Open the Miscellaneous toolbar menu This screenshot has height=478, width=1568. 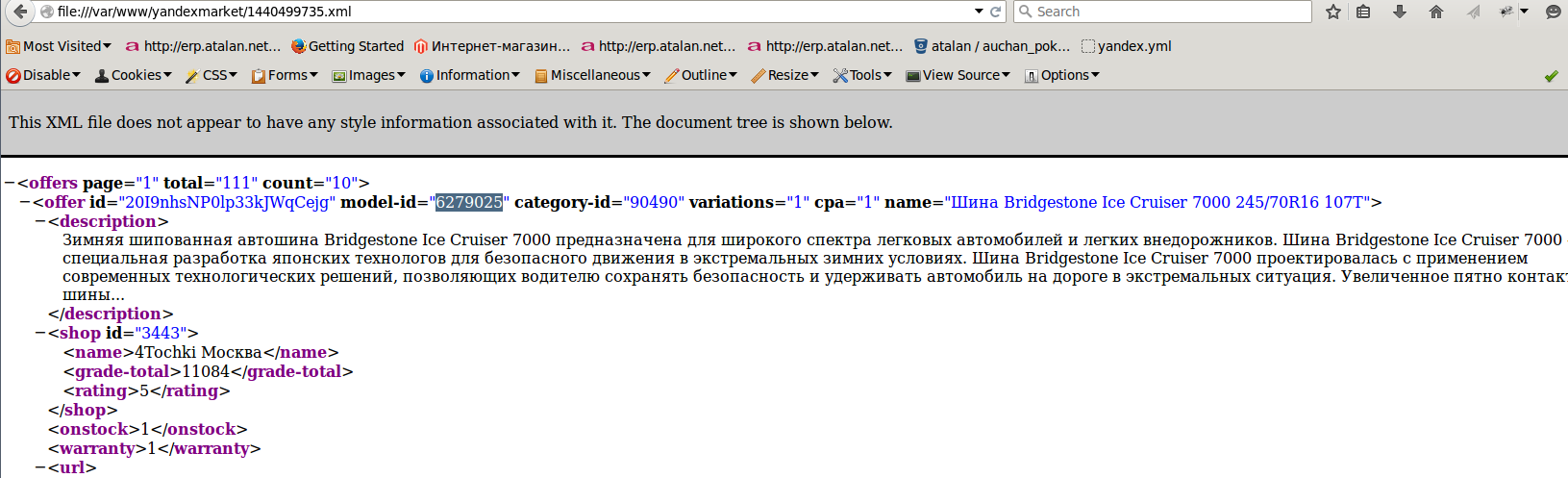coord(592,75)
